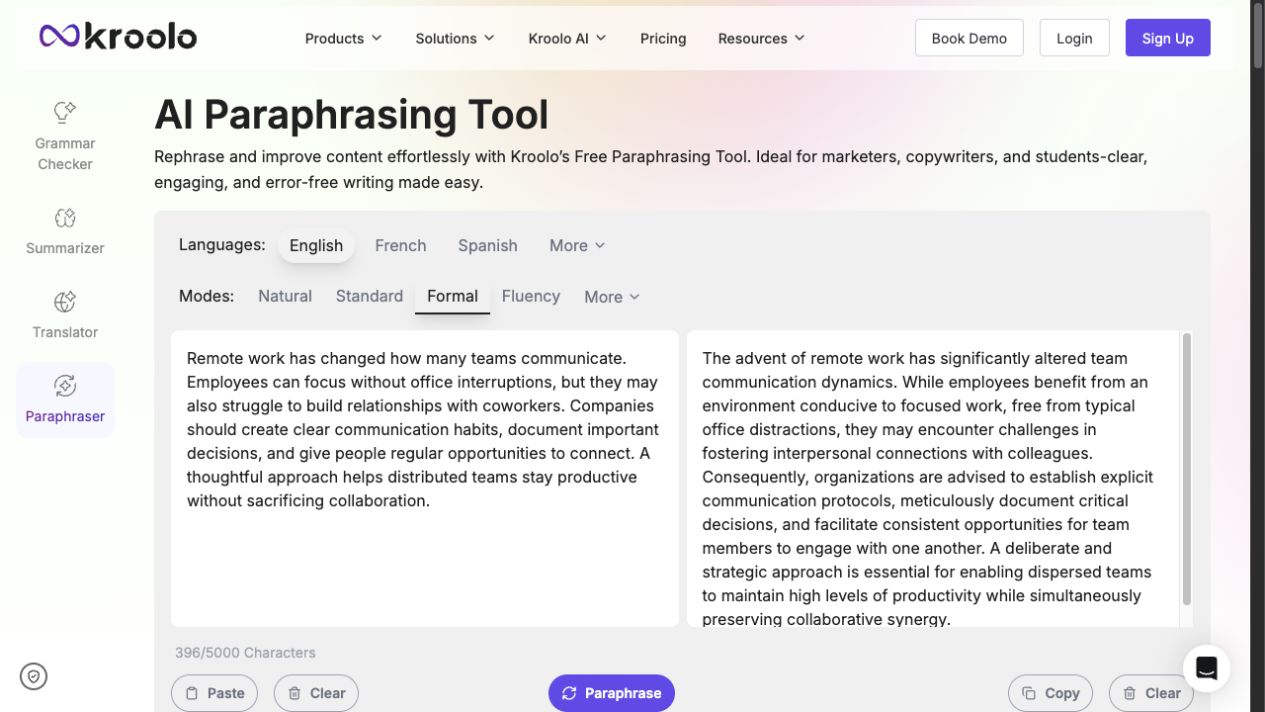1265x712 pixels.
Task: Click the Paste button with clipboard icon
Action: (214, 693)
